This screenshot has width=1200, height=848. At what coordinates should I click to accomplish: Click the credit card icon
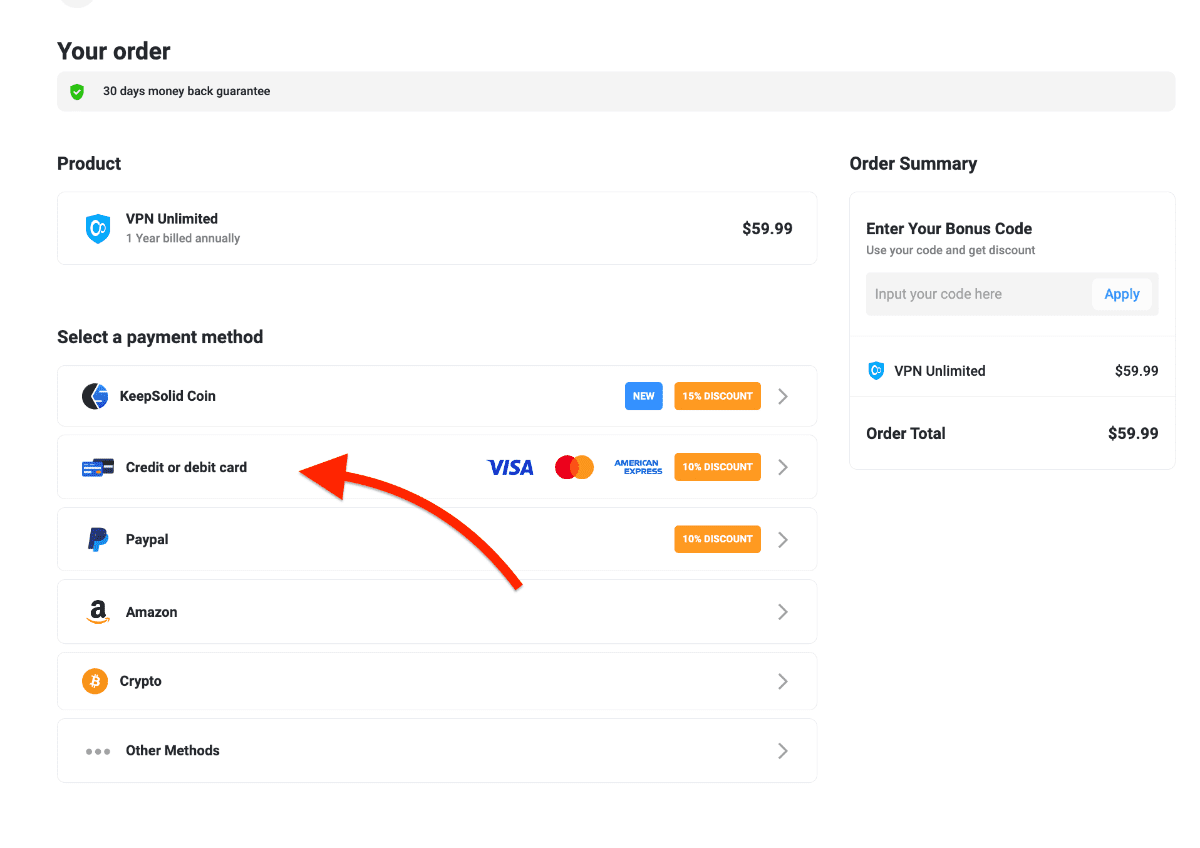click(97, 467)
